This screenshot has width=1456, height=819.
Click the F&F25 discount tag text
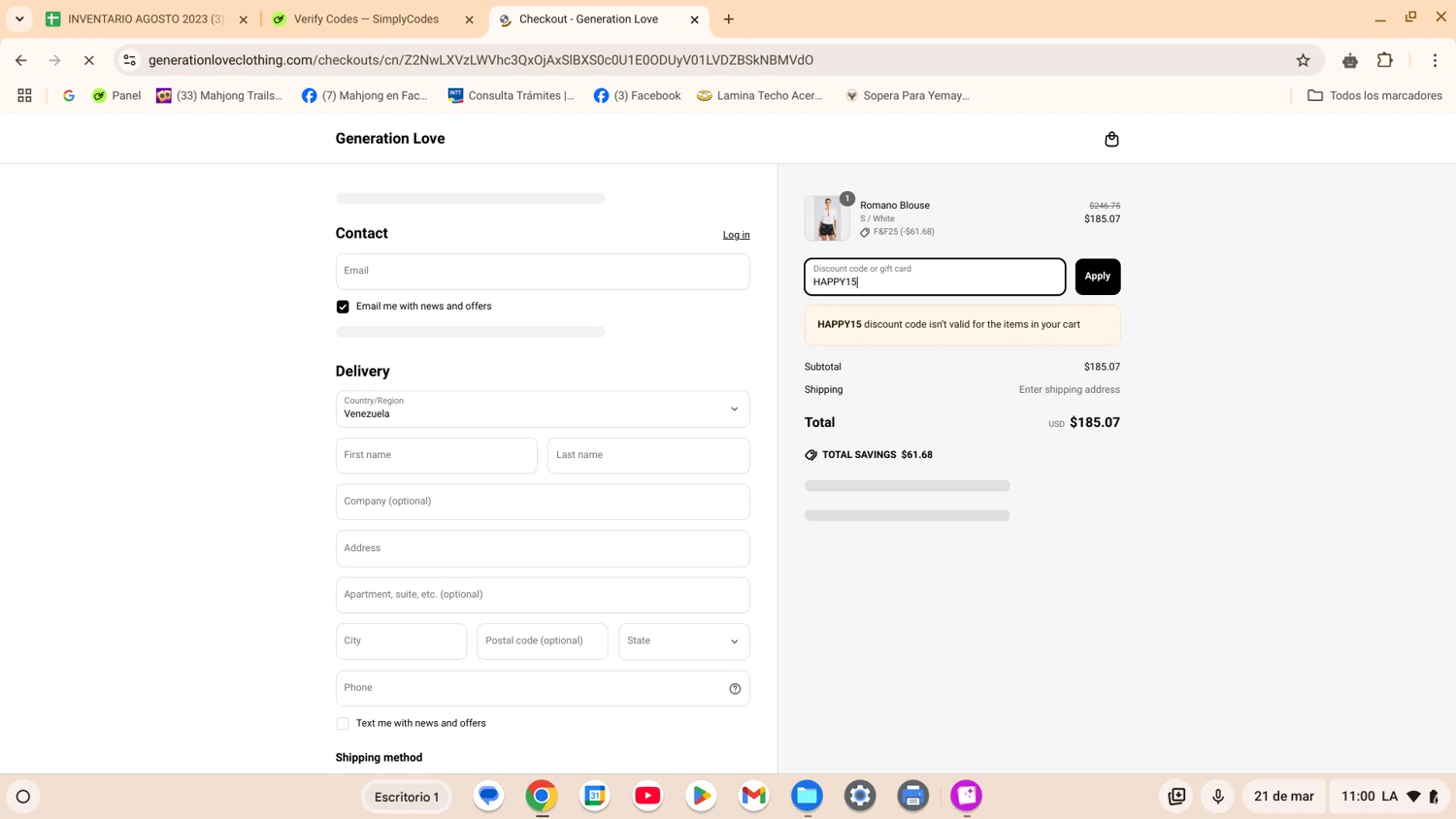tap(904, 232)
